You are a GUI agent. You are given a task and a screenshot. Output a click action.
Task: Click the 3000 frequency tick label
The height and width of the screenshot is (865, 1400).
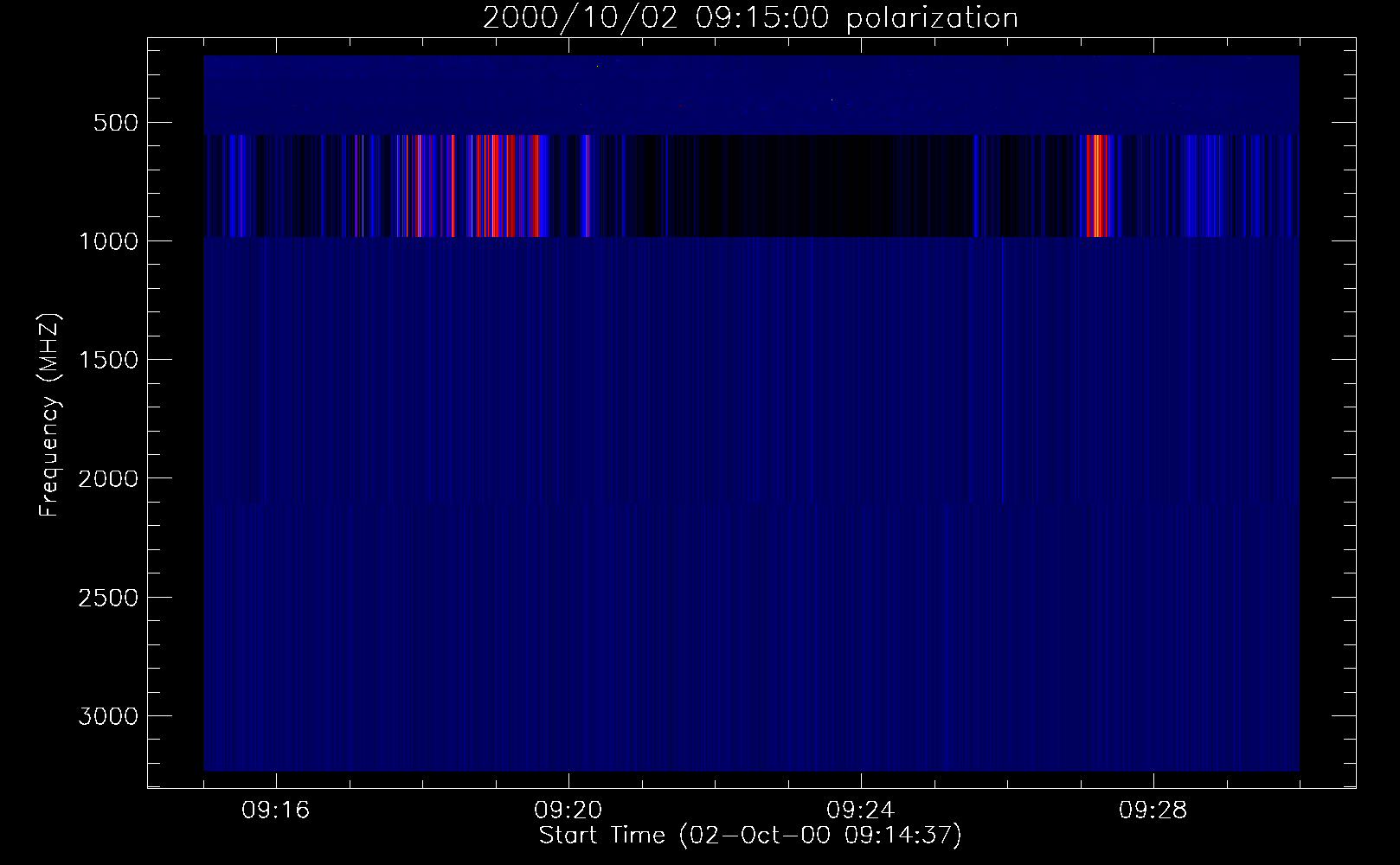[108, 716]
